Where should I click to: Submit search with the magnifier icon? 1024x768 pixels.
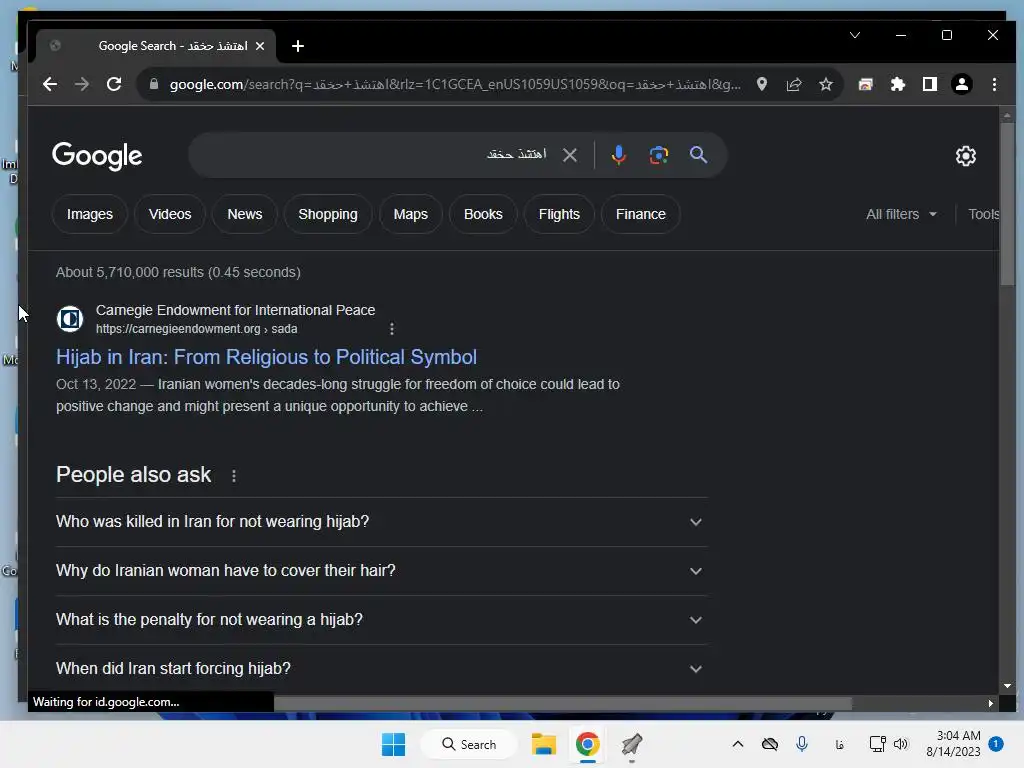[698, 155]
